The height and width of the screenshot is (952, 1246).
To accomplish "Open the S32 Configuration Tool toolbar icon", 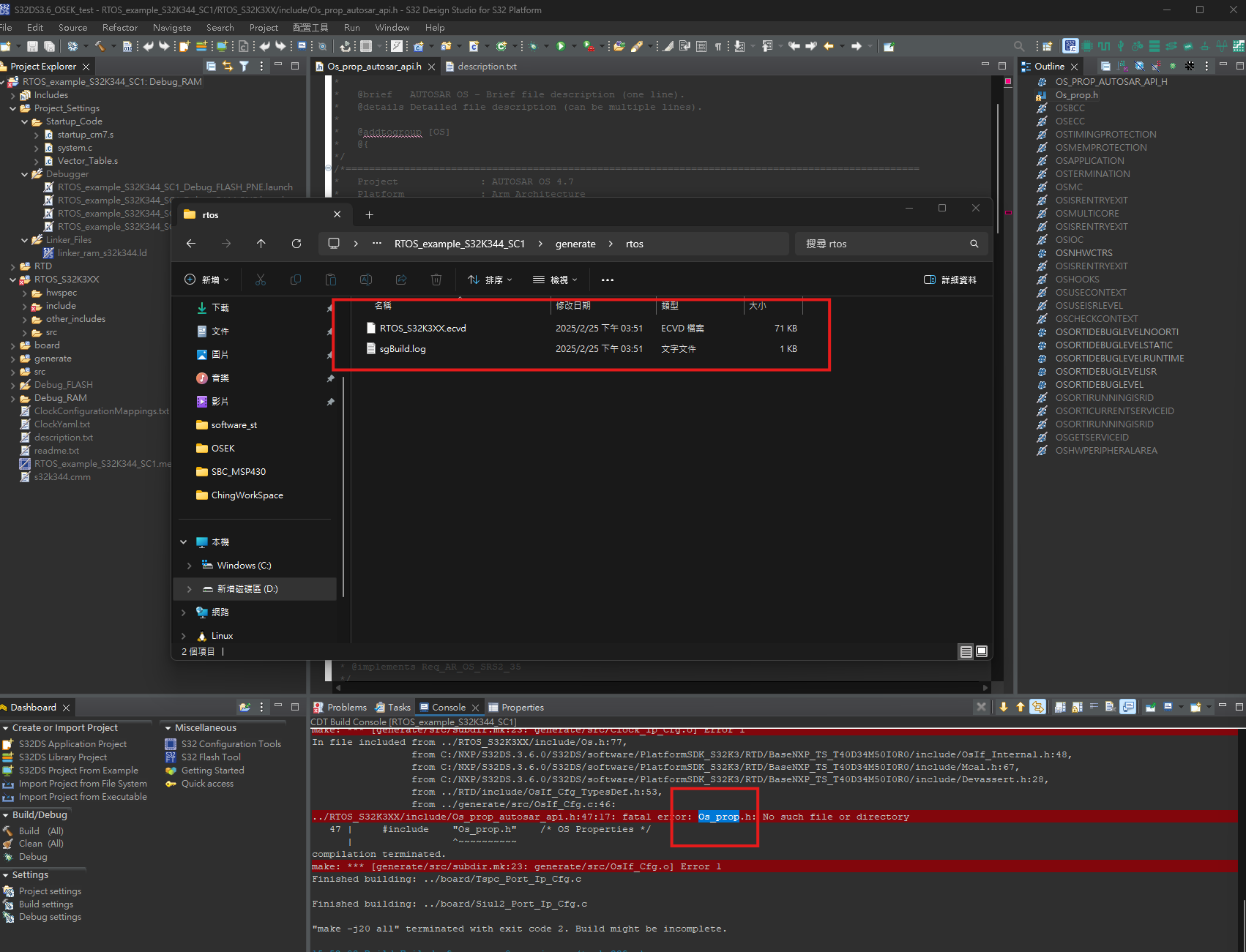I will pyautogui.click(x=1070, y=45).
